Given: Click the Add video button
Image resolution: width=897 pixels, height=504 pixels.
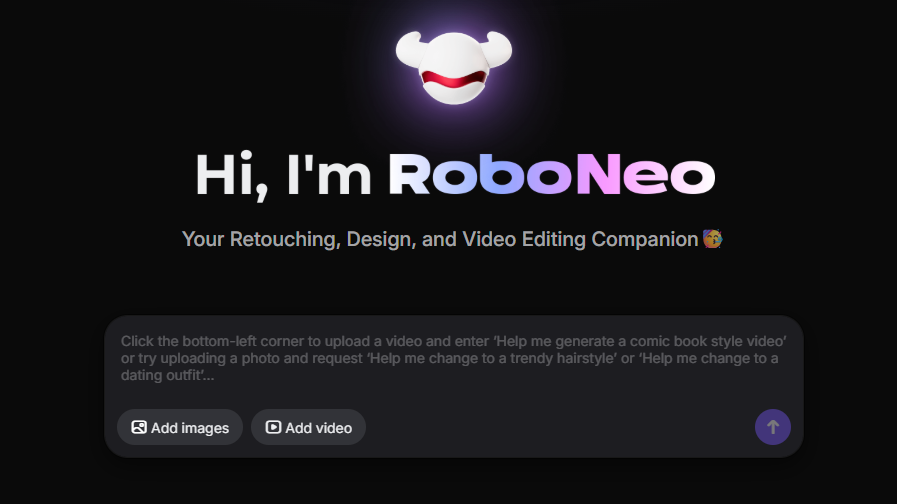Looking at the screenshot, I should (x=308, y=427).
